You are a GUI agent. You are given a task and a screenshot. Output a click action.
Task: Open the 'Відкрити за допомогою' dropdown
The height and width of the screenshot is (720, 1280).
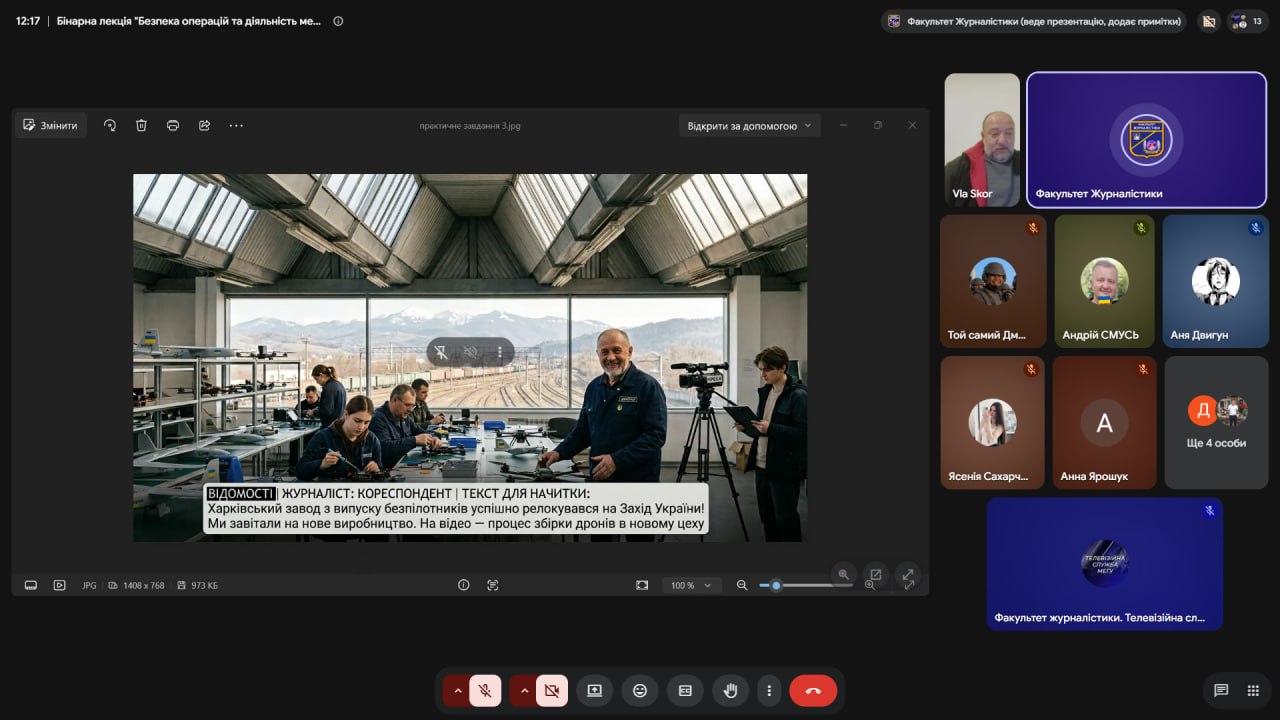pyautogui.click(x=750, y=126)
